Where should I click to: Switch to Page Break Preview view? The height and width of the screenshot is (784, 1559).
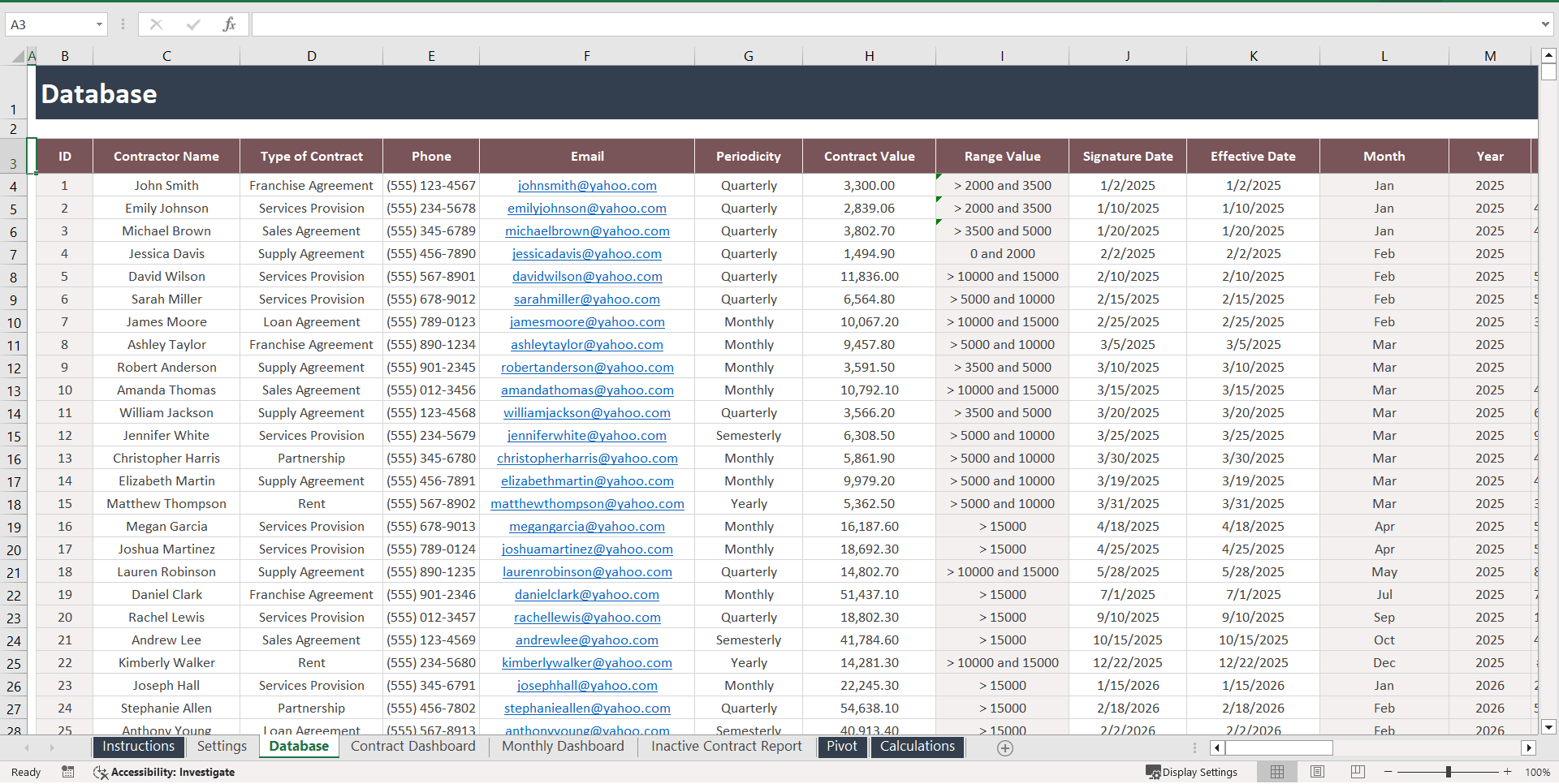click(x=1358, y=772)
